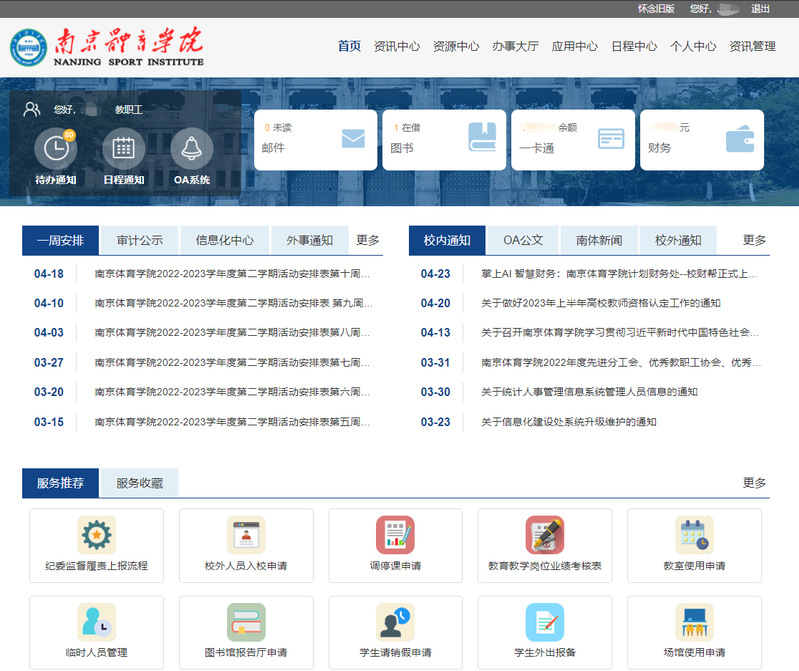Switch to the 服务收藏 tab
Viewport: 799px width, 671px height.
139,483
